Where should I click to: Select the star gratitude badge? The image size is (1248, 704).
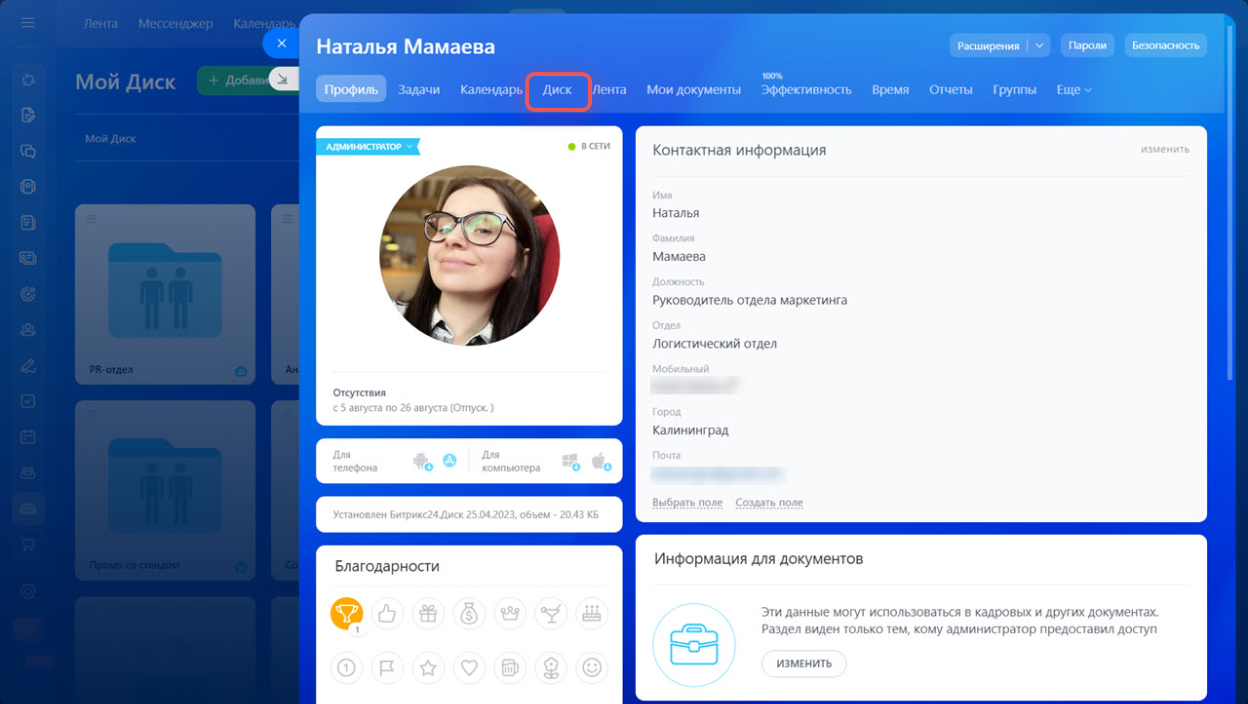429,667
